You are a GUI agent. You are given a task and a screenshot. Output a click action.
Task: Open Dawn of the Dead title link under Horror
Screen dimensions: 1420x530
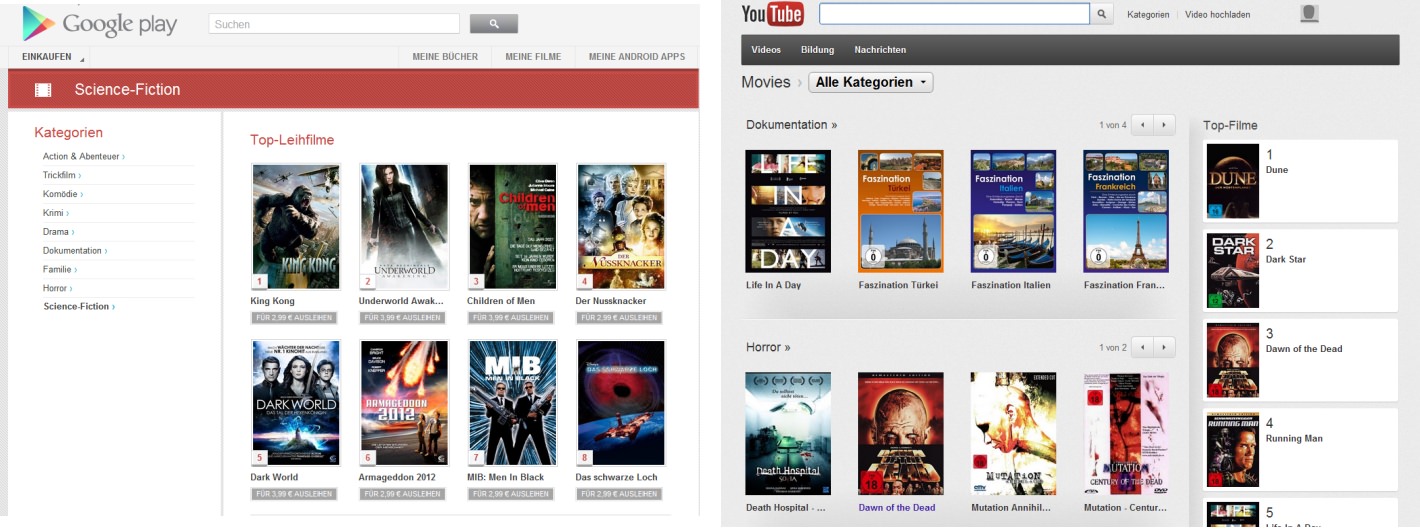(897, 507)
